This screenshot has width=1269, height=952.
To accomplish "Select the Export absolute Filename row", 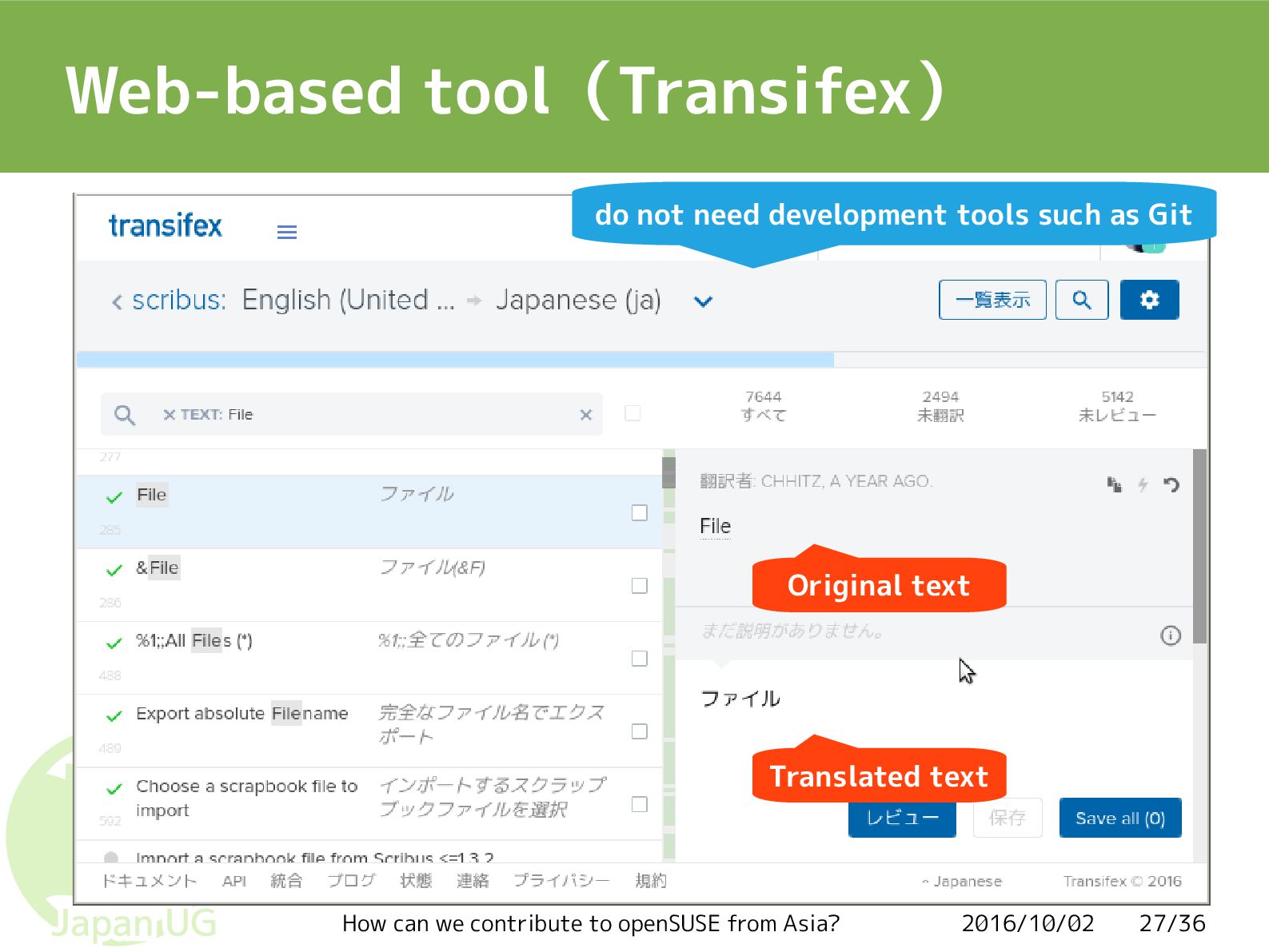I will tap(369, 731).
